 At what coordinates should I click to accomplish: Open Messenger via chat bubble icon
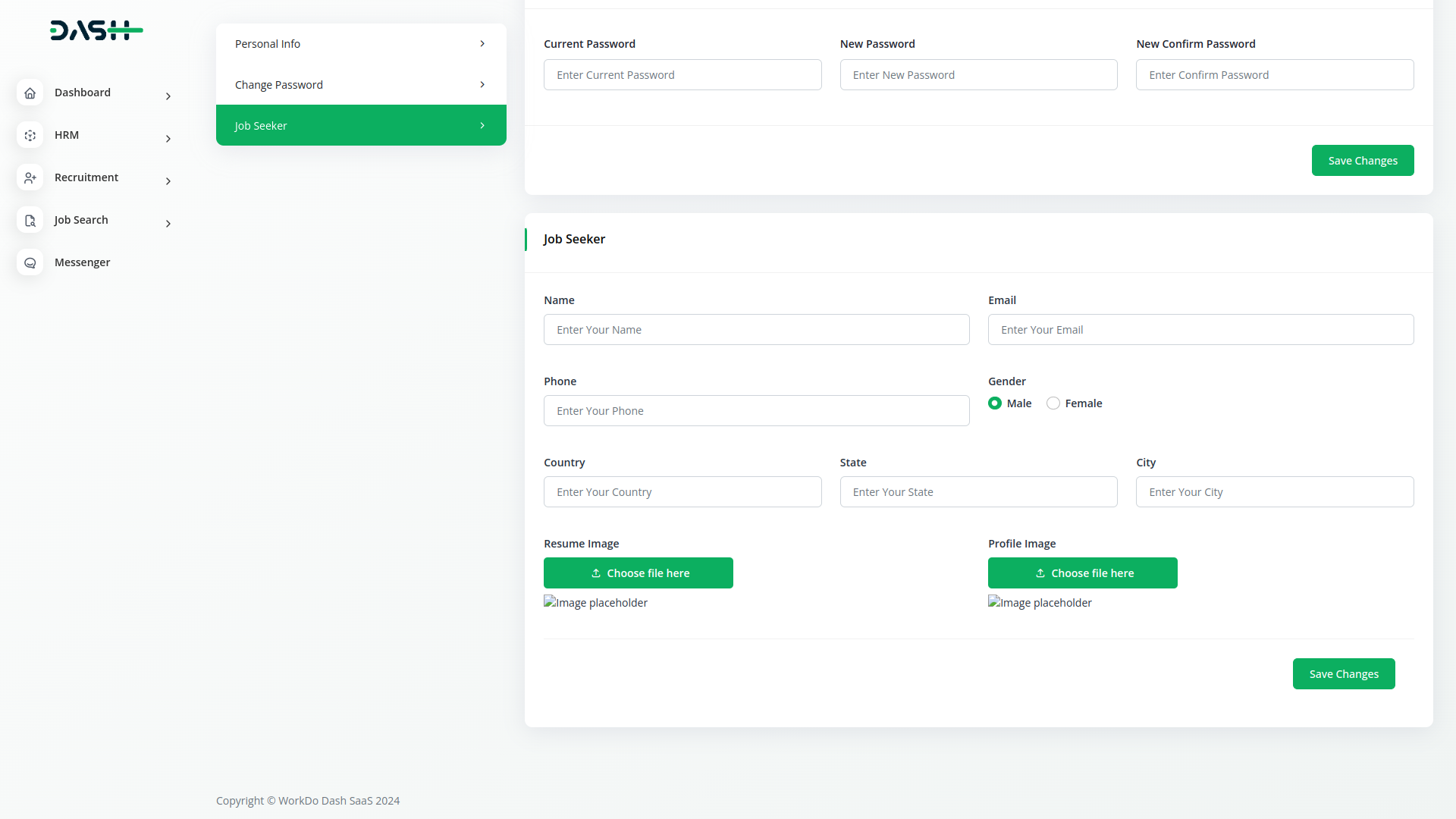tap(30, 262)
